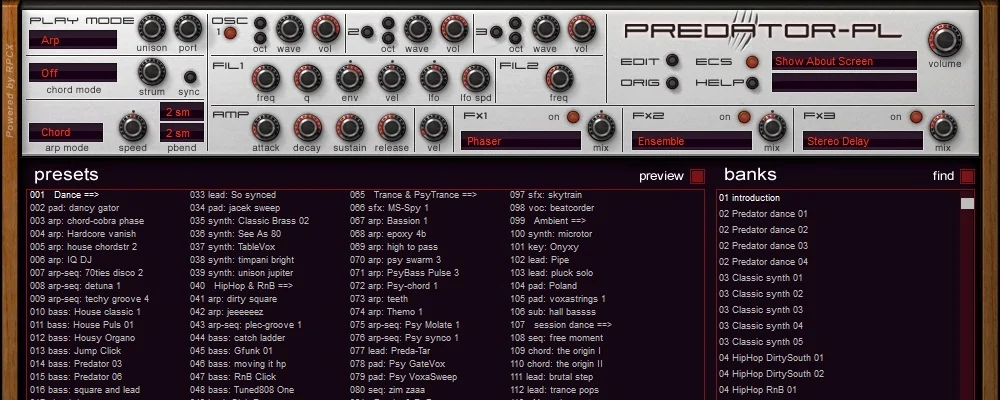The image size is (1000, 400).
Task: Click the banks list scrollbar thumb
Action: tap(967, 204)
